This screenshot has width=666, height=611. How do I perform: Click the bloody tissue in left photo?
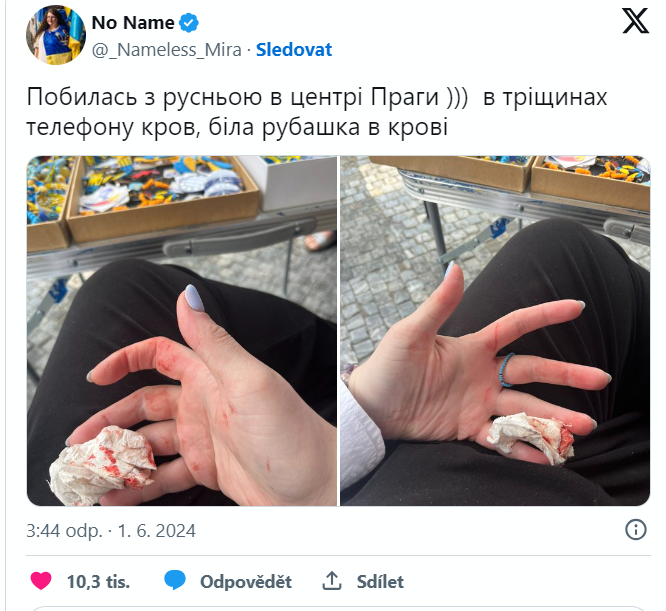click(x=102, y=465)
